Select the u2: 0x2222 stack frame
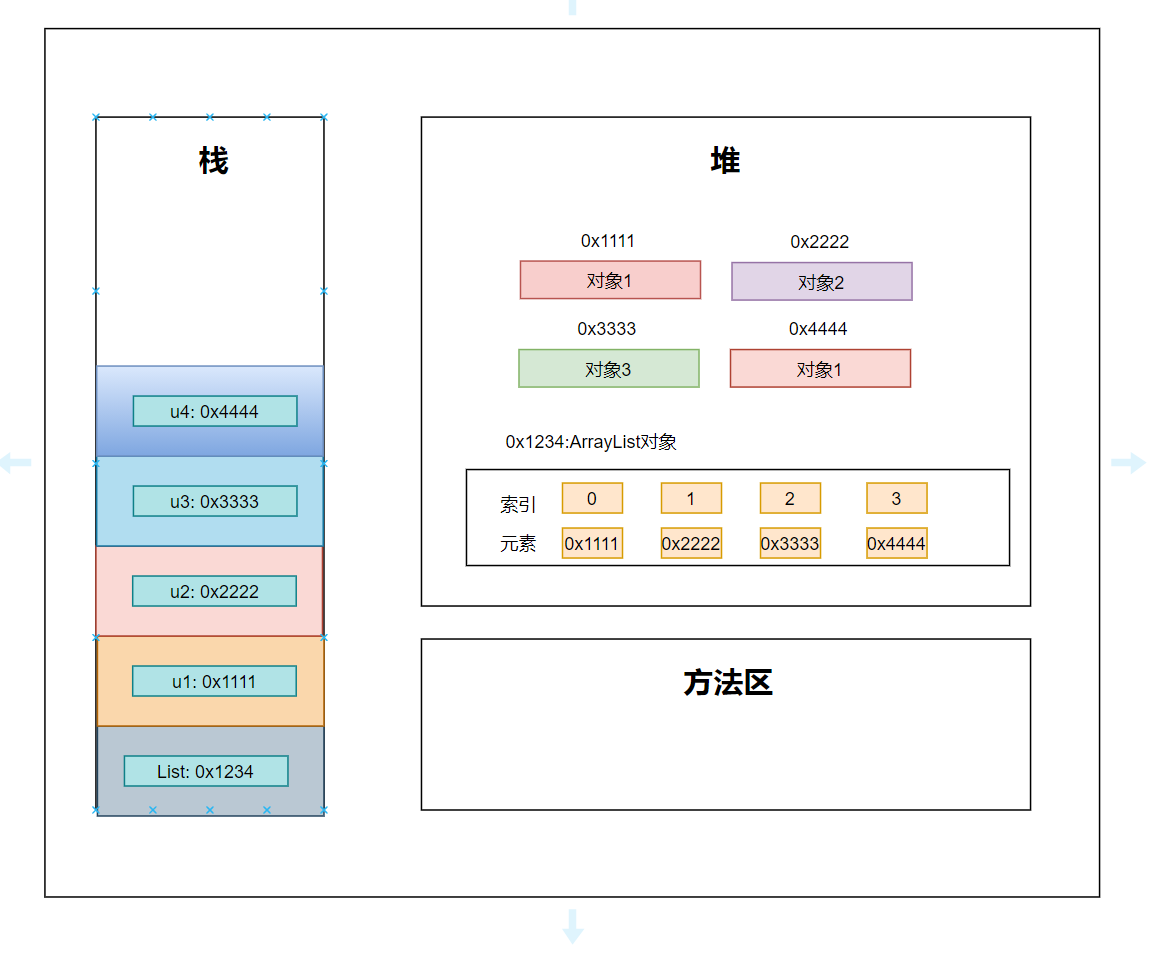This screenshot has width=1159, height=956. (213, 590)
